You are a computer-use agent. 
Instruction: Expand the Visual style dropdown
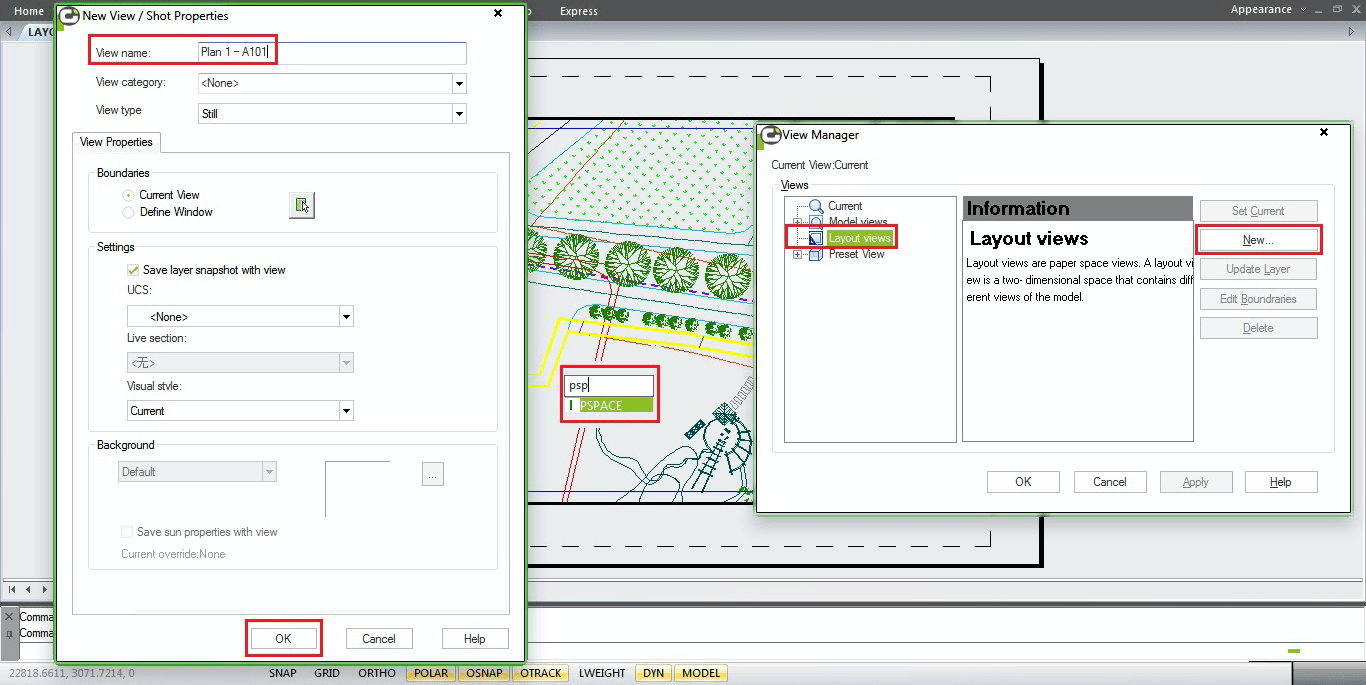346,411
